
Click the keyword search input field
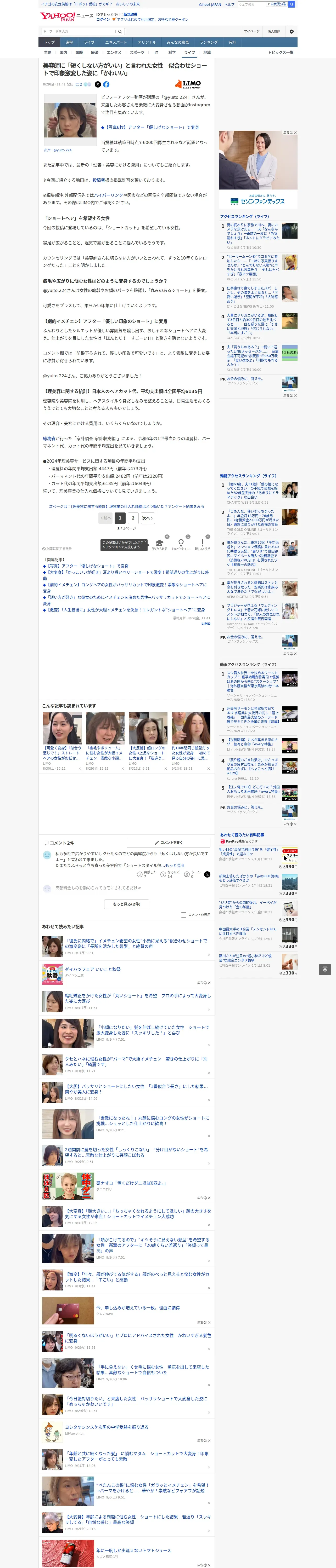pyautogui.click(x=79, y=32)
